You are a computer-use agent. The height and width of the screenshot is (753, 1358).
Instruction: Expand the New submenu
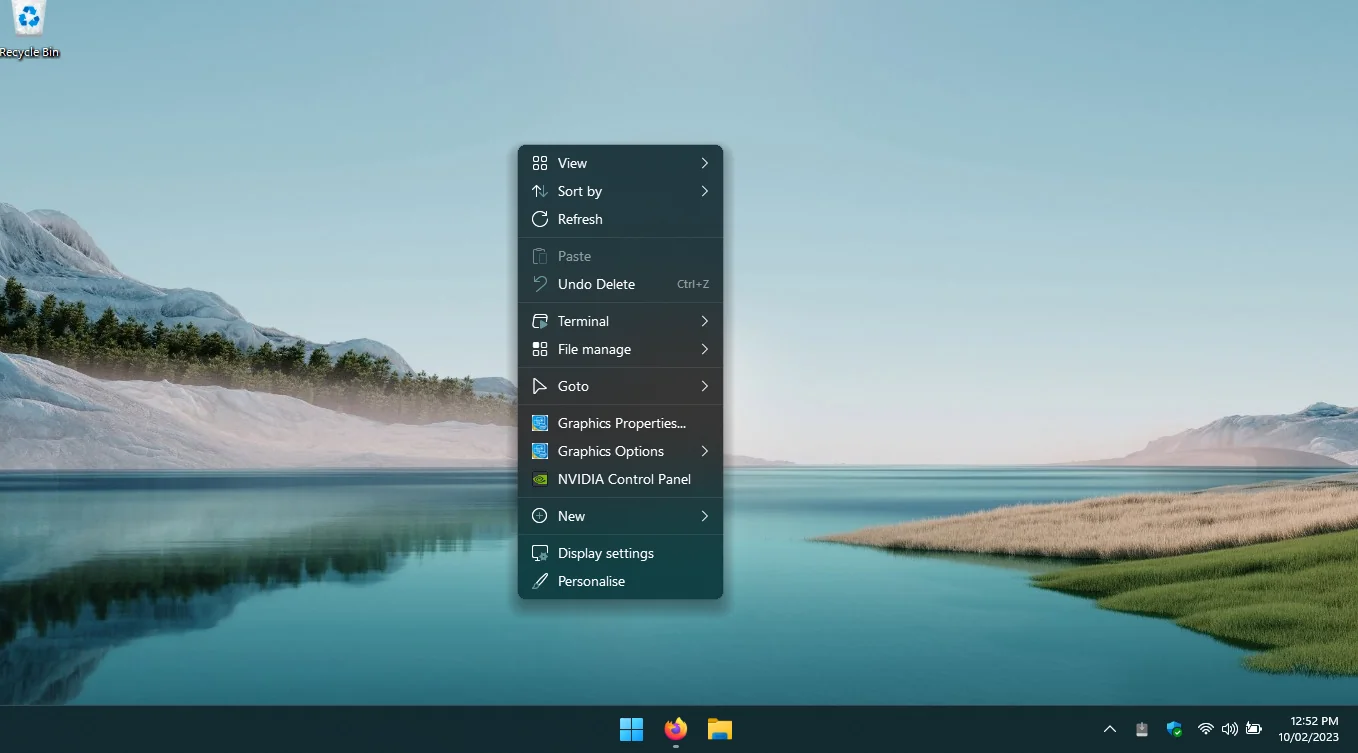[x=620, y=516]
